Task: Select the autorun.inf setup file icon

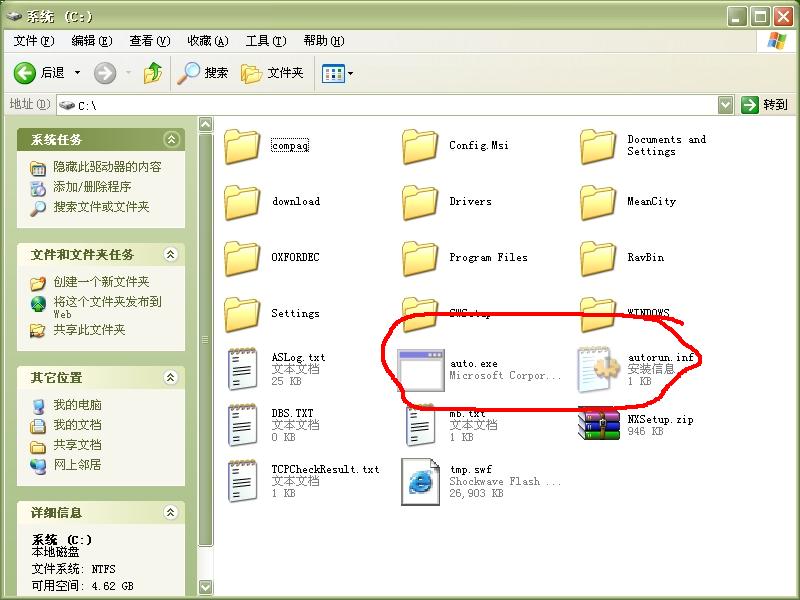Action: [x=598, y=369]
